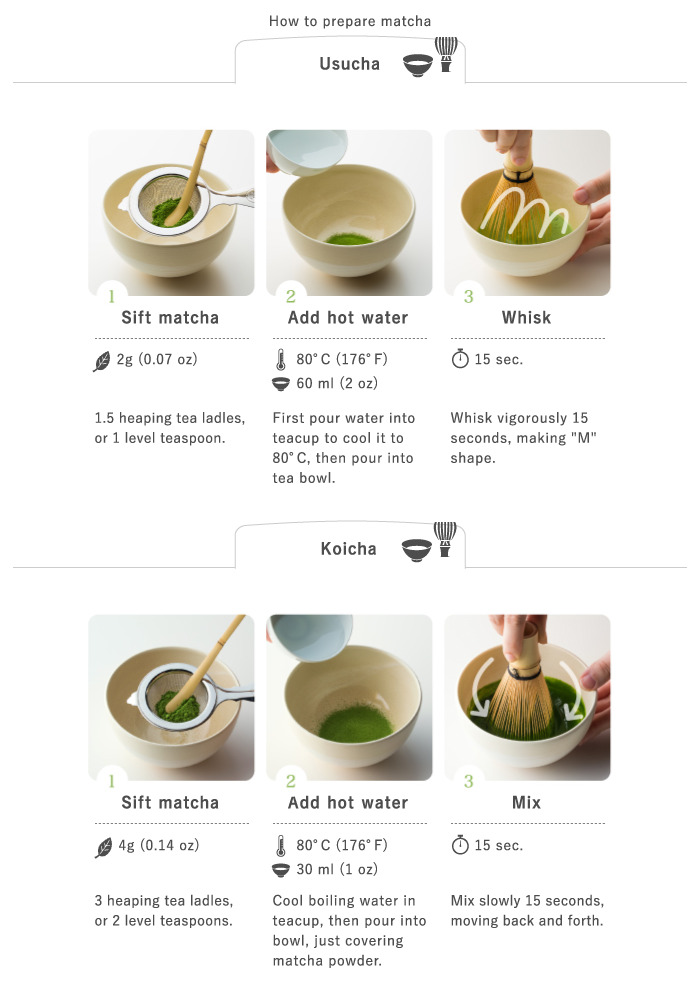Click the How to prepare matcha heading
The image size is (700, 990).
point(350,21)
